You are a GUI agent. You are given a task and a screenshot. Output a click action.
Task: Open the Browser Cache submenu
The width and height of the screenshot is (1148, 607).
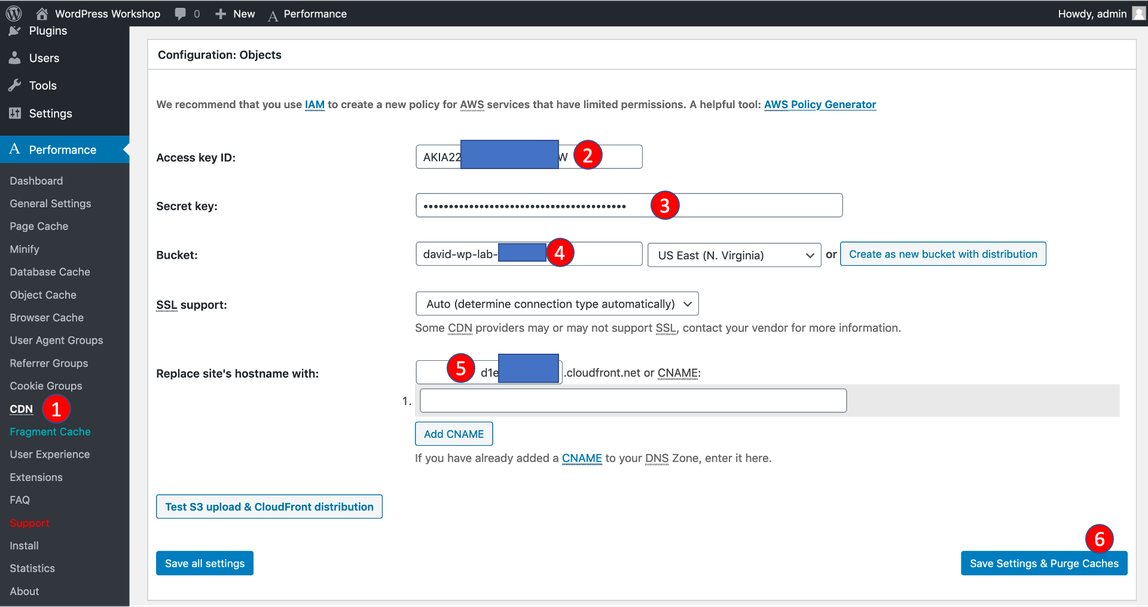point(47,318)
